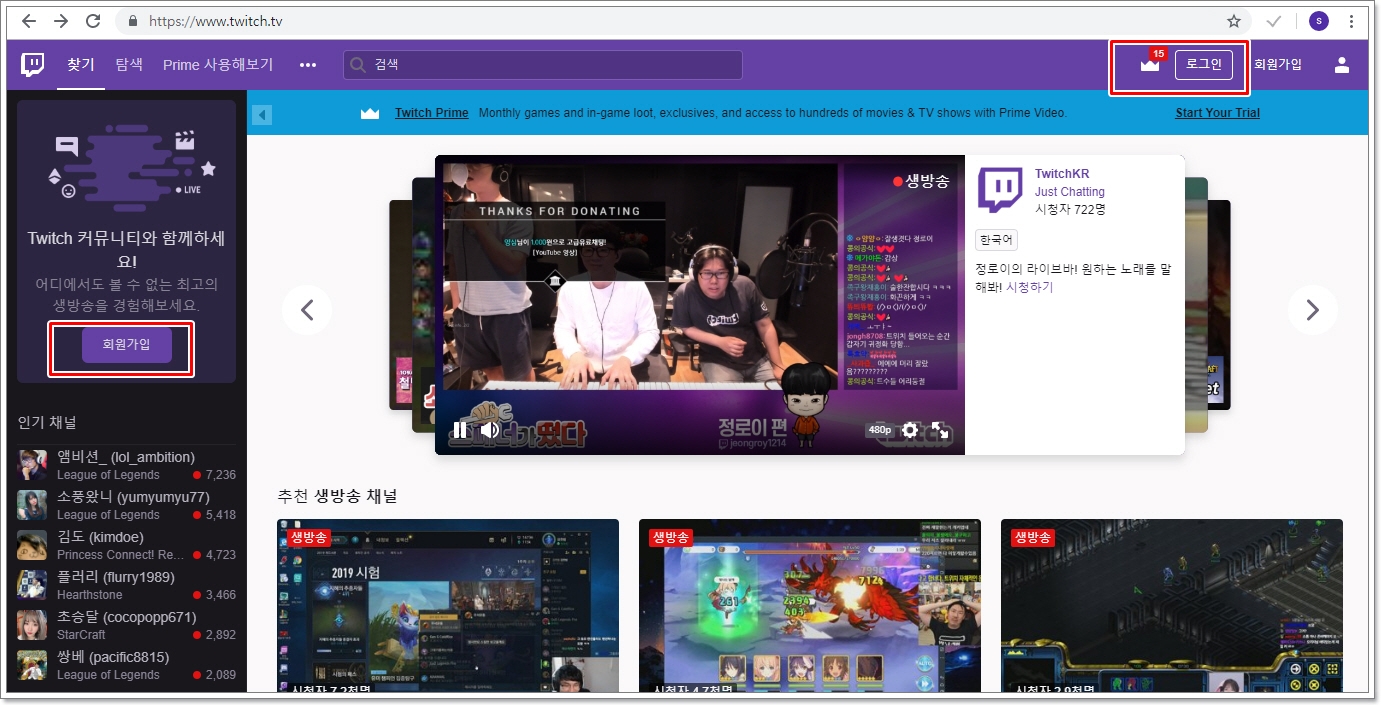Click 회원가입 in the top bar
Screen dimensions: 1381x705
click(1278, 65)
